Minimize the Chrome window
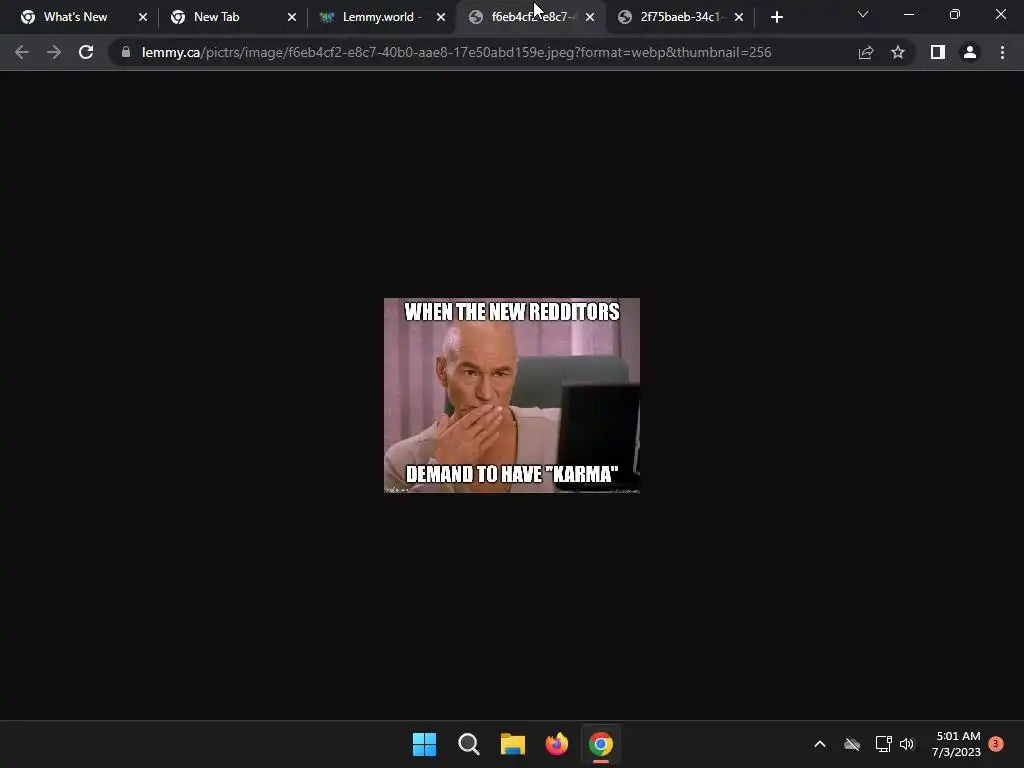This screenshot has height=768, width=1024. click(x=908, y=14)
